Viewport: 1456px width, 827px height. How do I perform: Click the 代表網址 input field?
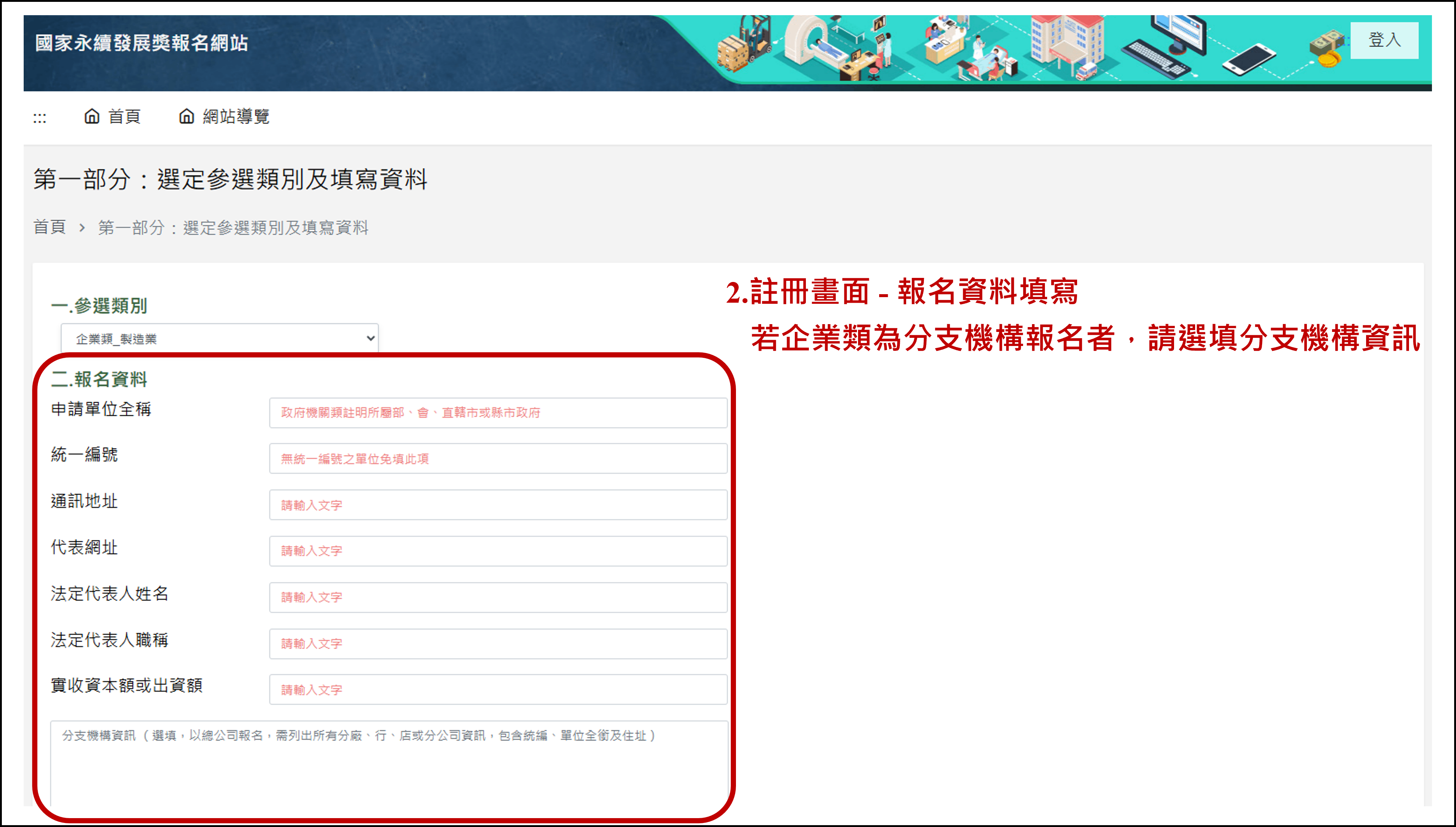coord(498,551)
